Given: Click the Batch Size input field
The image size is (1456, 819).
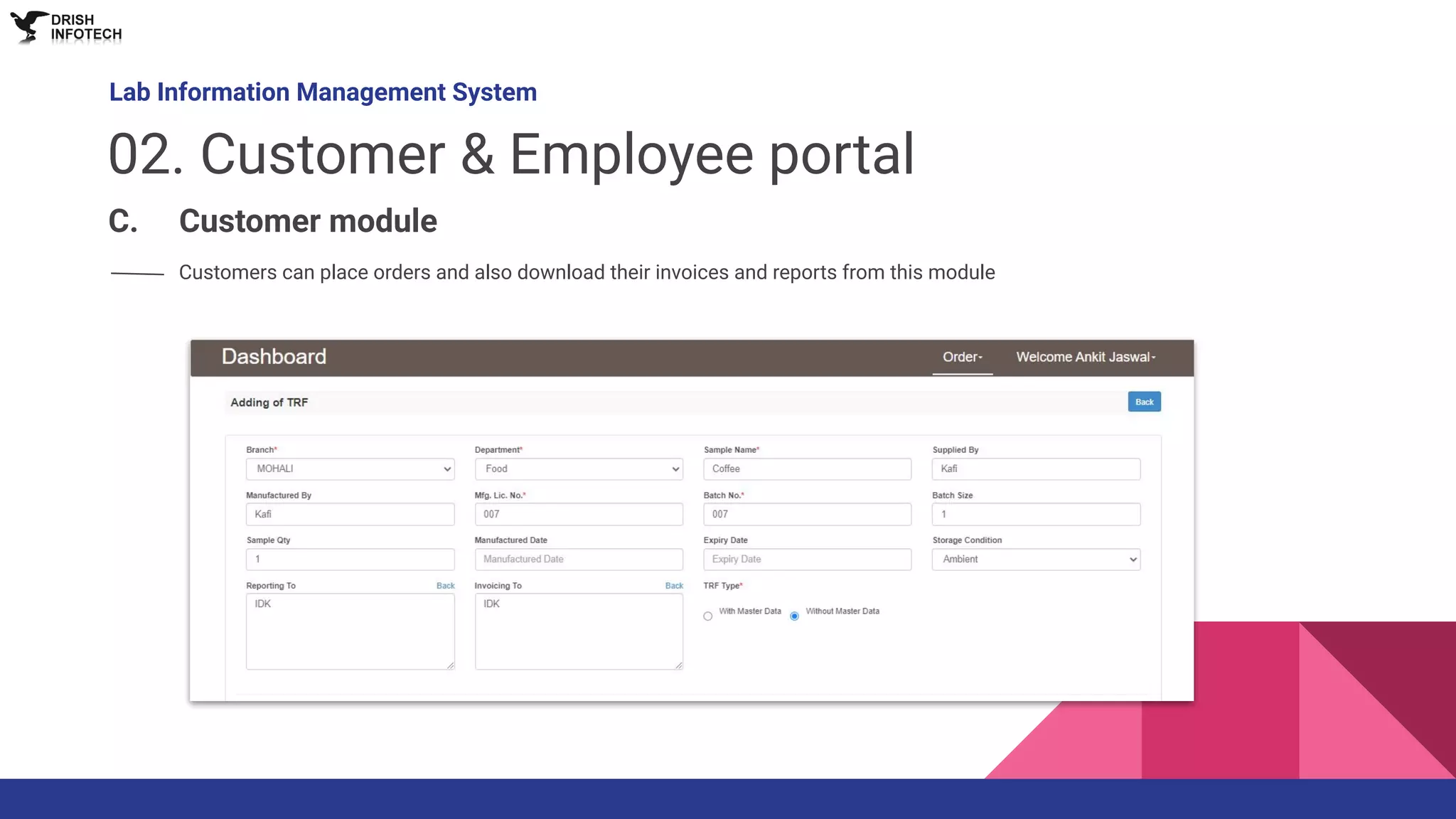Looking at the screenshot, I should click(x=1036, y=514).
